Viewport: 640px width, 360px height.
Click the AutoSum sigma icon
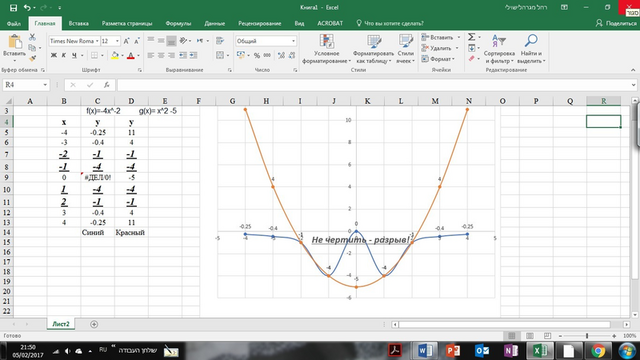click(x=471, y=37)
